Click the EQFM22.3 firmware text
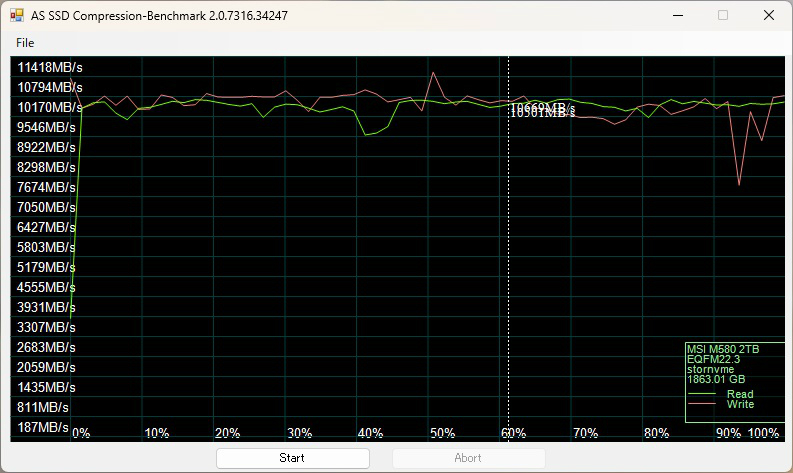This screenshot has width=793, height=473. [x=713, y=359]
